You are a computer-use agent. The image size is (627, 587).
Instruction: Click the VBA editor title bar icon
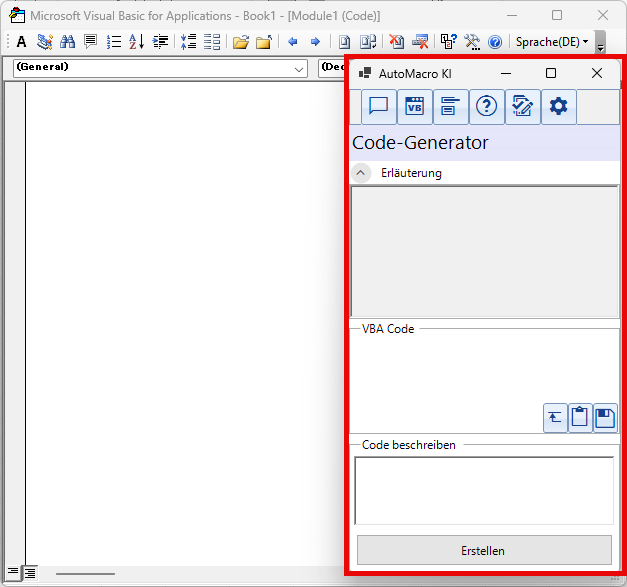17,16
